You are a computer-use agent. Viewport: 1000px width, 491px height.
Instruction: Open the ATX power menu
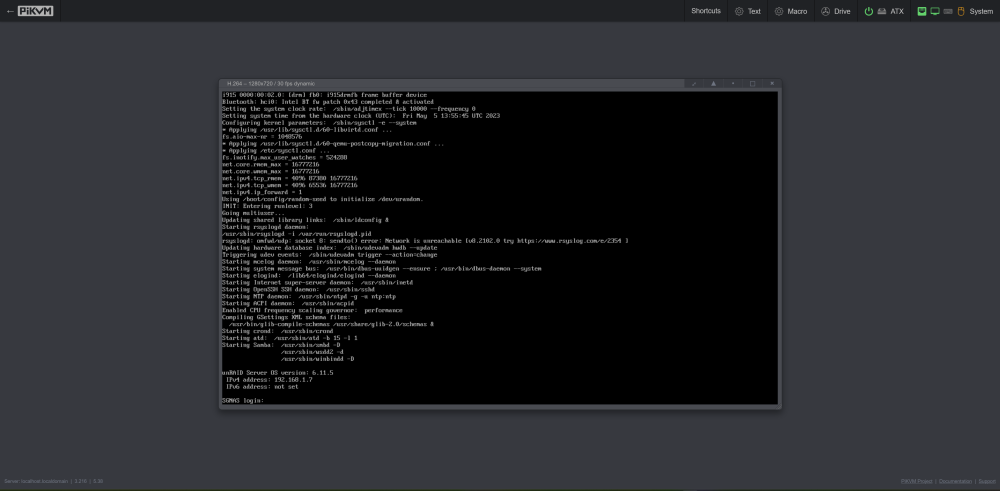click(884, 11)
